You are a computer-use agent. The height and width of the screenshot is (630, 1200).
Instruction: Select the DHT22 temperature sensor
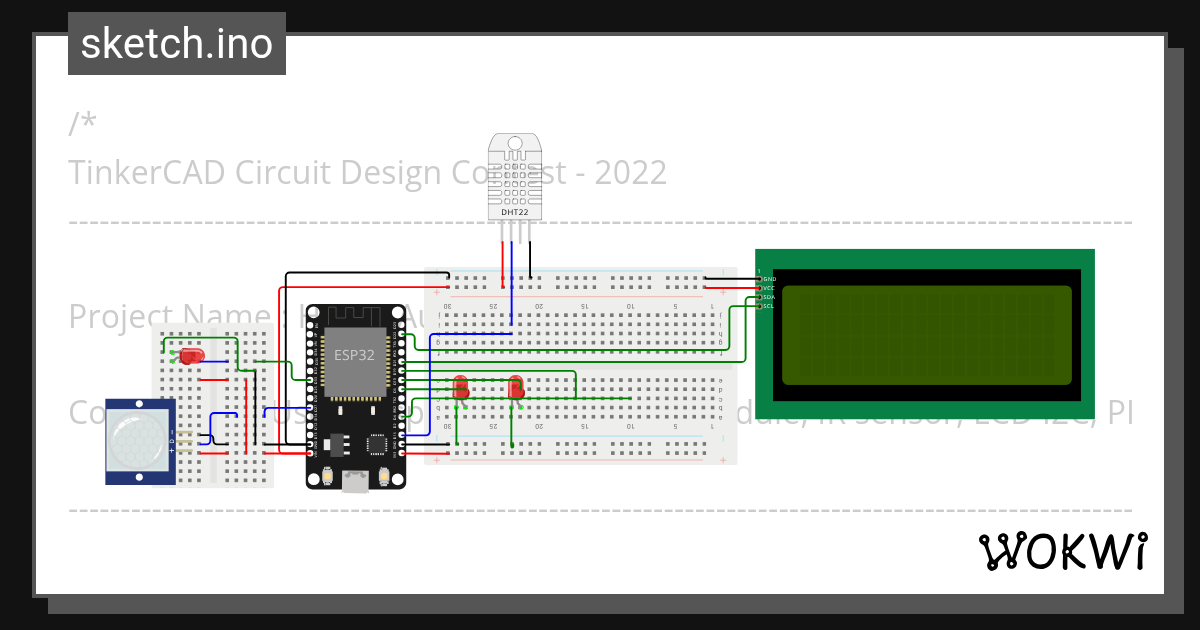(x=514, y=175)
